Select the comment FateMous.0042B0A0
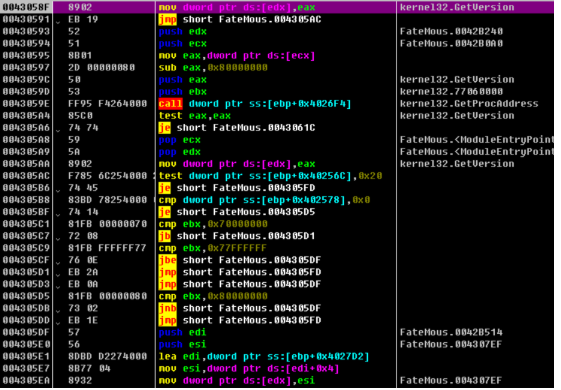This screenshot has height=390, width=561. [451, 44]
